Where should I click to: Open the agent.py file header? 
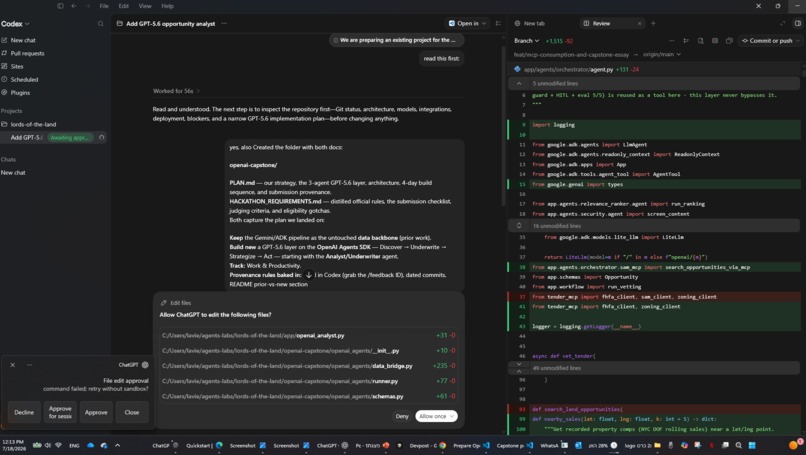tap(654, 69)
